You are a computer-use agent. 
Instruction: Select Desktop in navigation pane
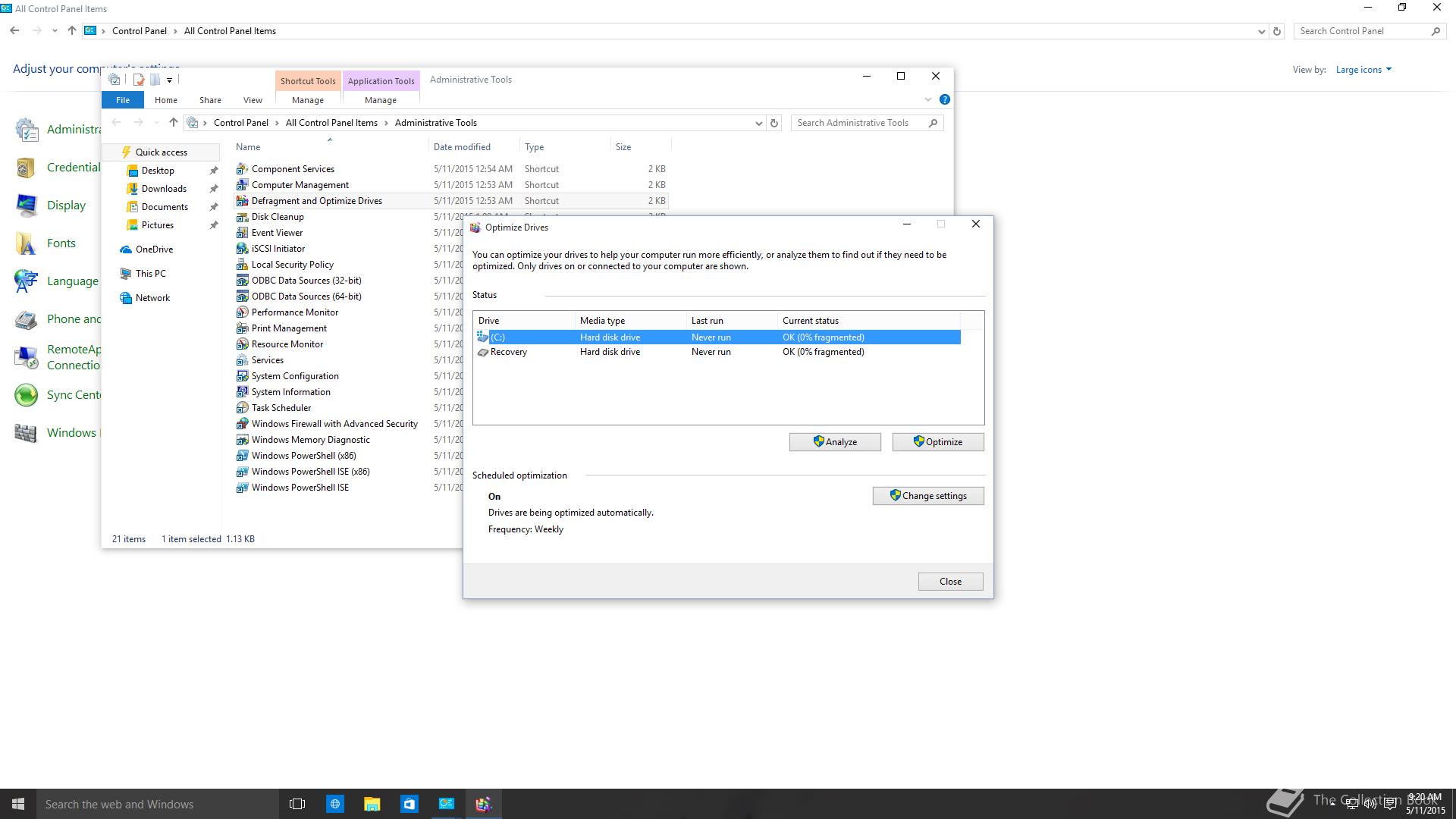coord(158,171)
